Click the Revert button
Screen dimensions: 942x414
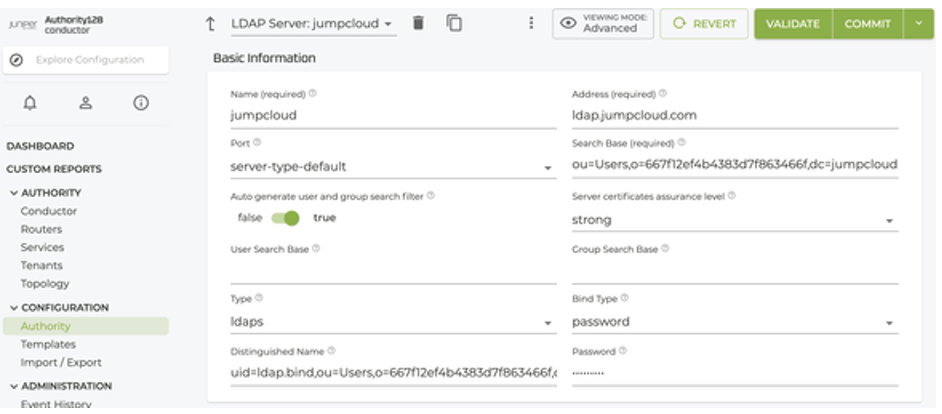coord(704,24)
